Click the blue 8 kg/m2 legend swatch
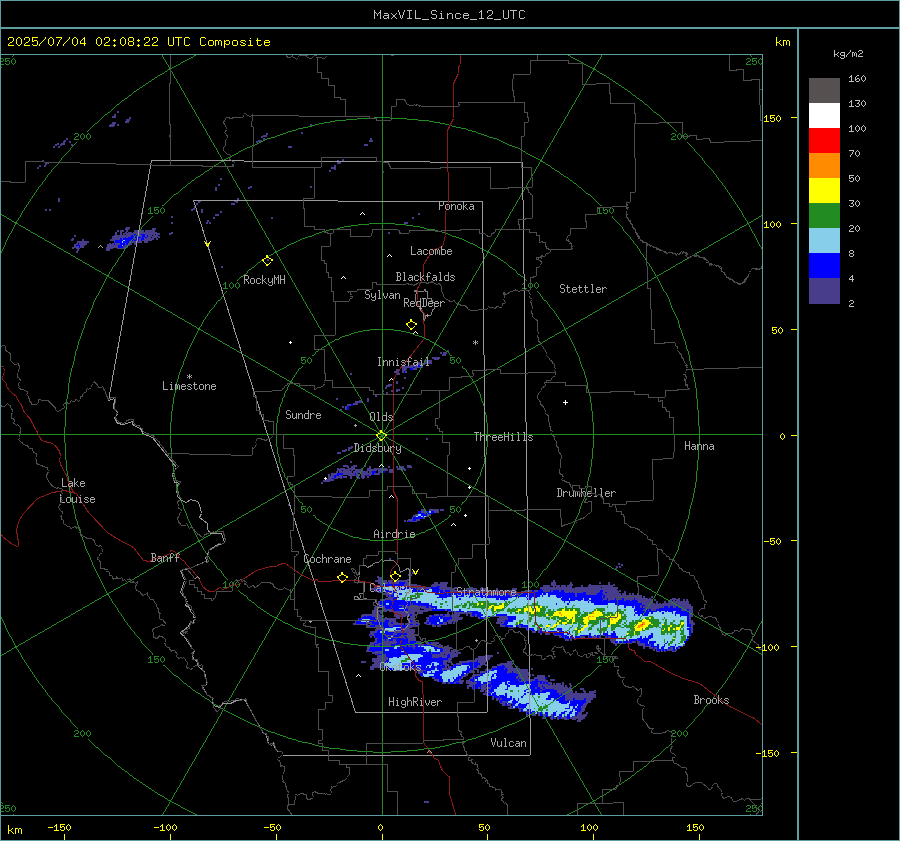 (x=824, y=265)
